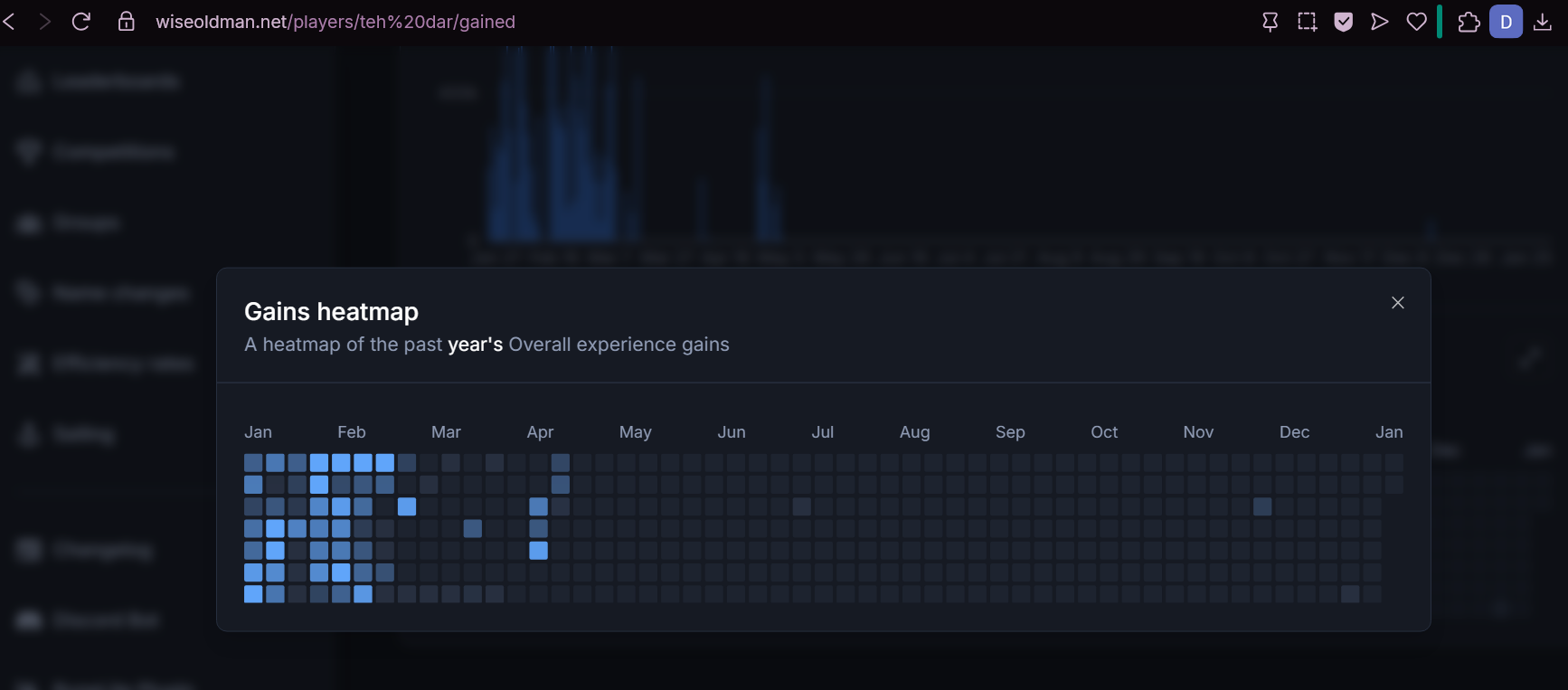Image resolution: width=1568 pixels, height=690 pixels.
Task: Click the browser forward arrow
Action: [44, 22]
